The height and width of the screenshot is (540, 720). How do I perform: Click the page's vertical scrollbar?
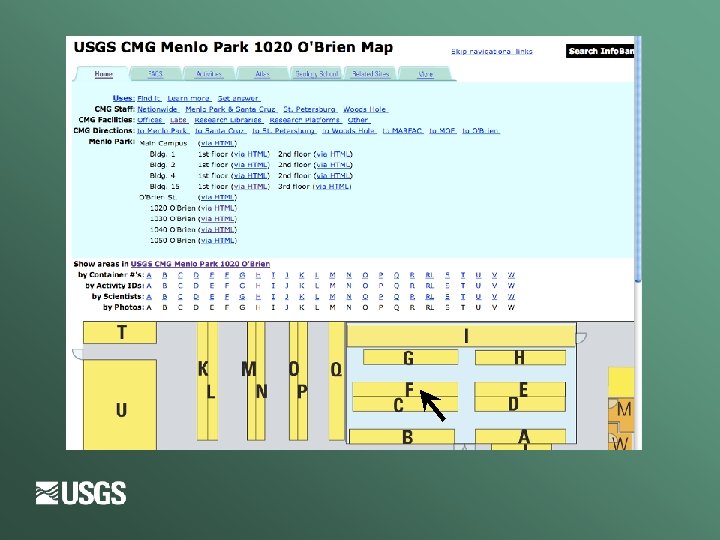click(638, 158)
